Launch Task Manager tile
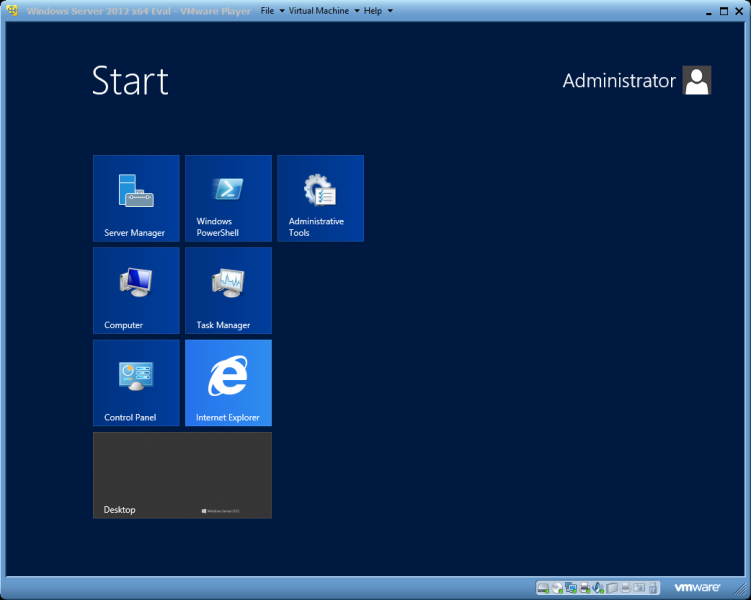The height and width of the screenshot is (600, 751). pyautogui.click(x=228, y=290)
